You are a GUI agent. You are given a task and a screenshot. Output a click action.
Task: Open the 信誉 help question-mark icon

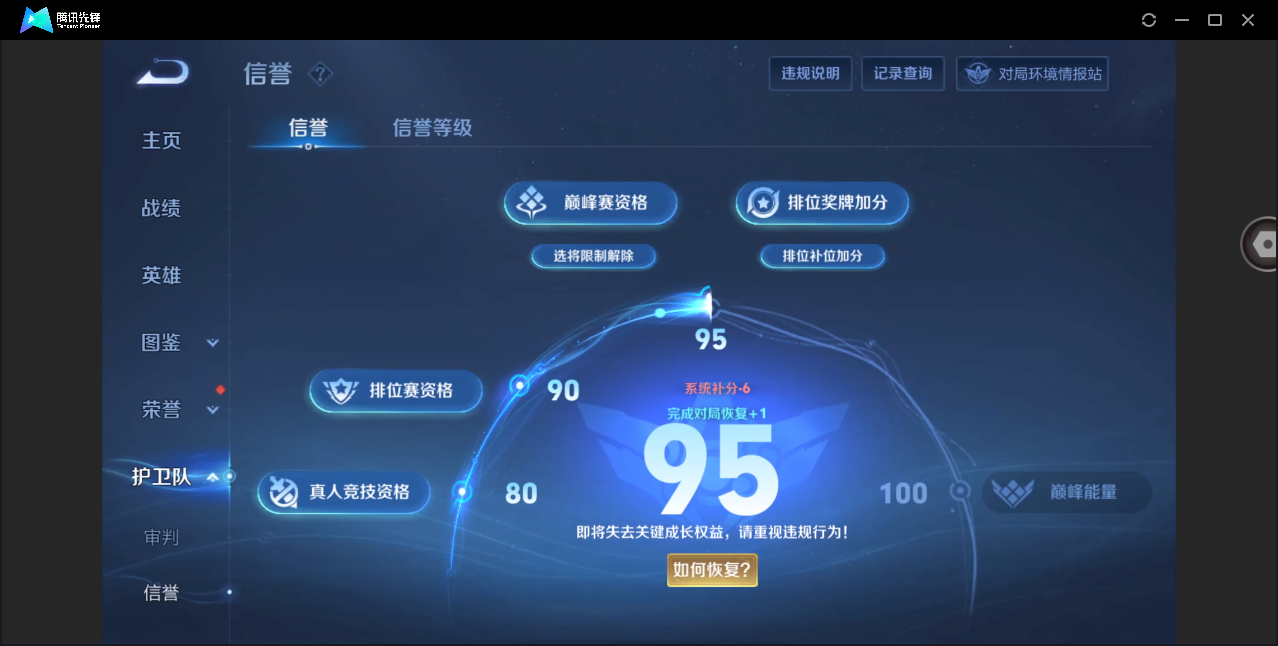click(x=320, y=74)
